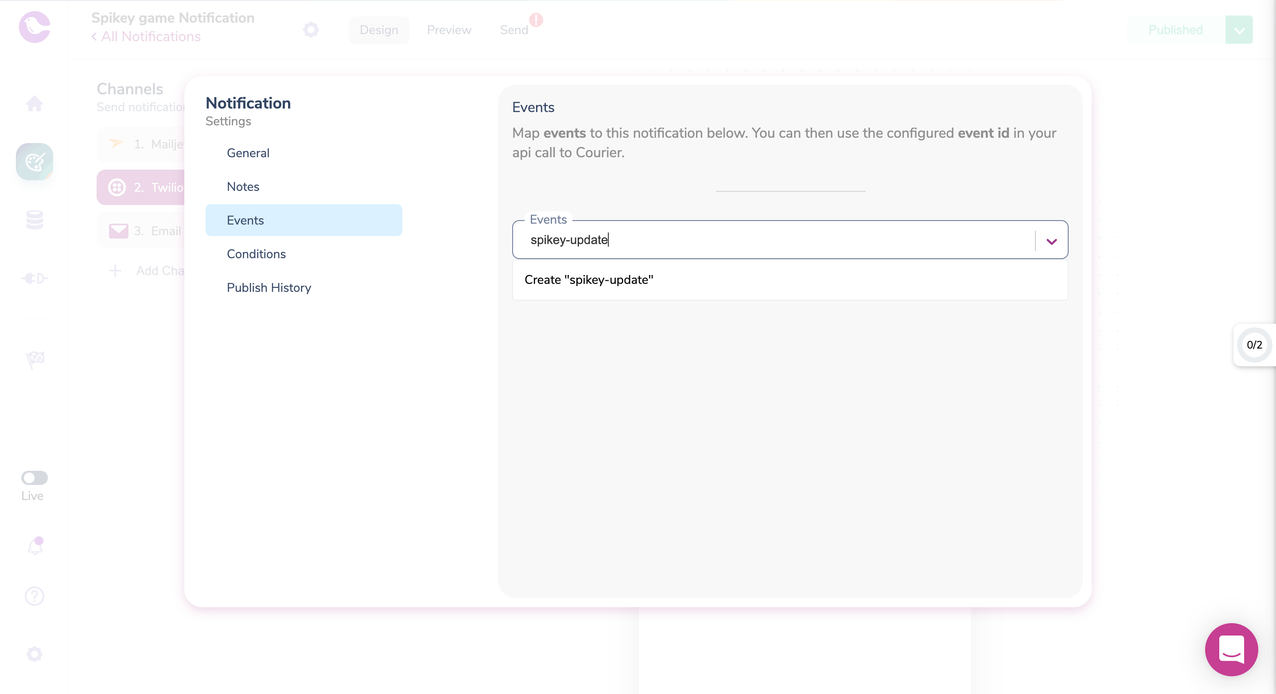Open the Conditions settings item
This screenshot has width=1276, height=694.
[x=256, y=254]
